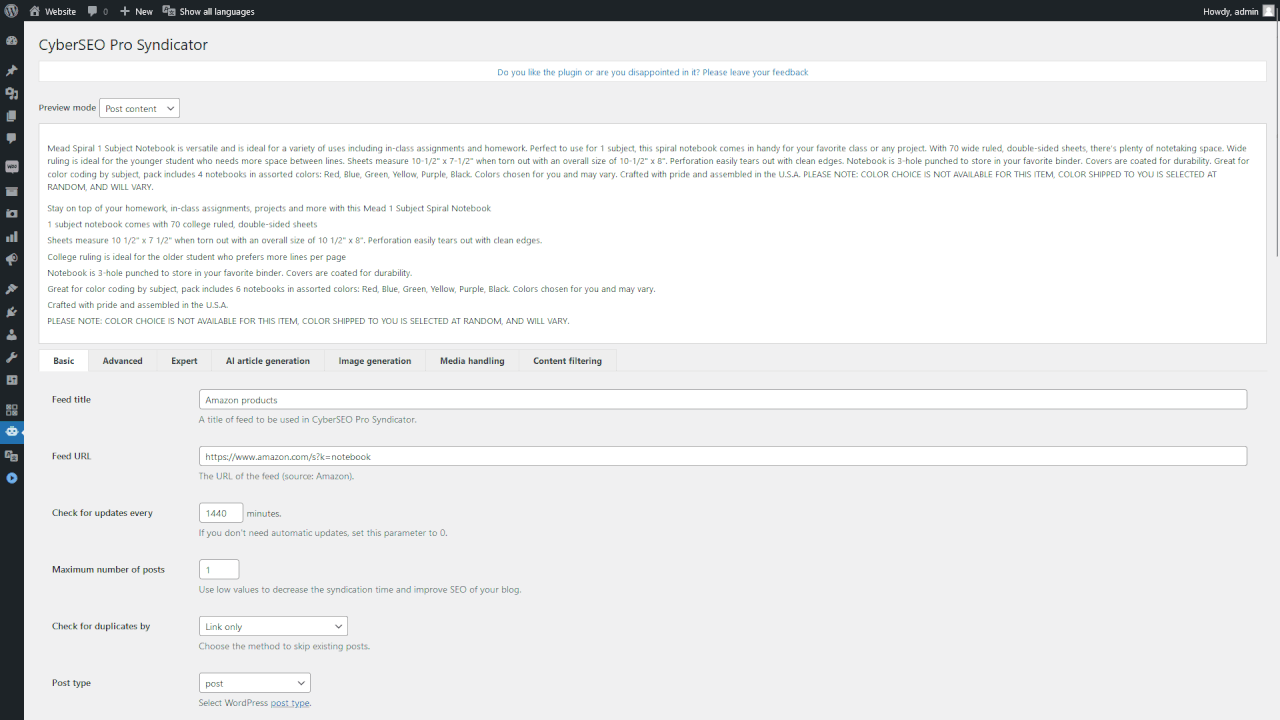Viewport: 1280px width, 720px height.
Task: Click the Post type label
Action: (x=71, y=683)
